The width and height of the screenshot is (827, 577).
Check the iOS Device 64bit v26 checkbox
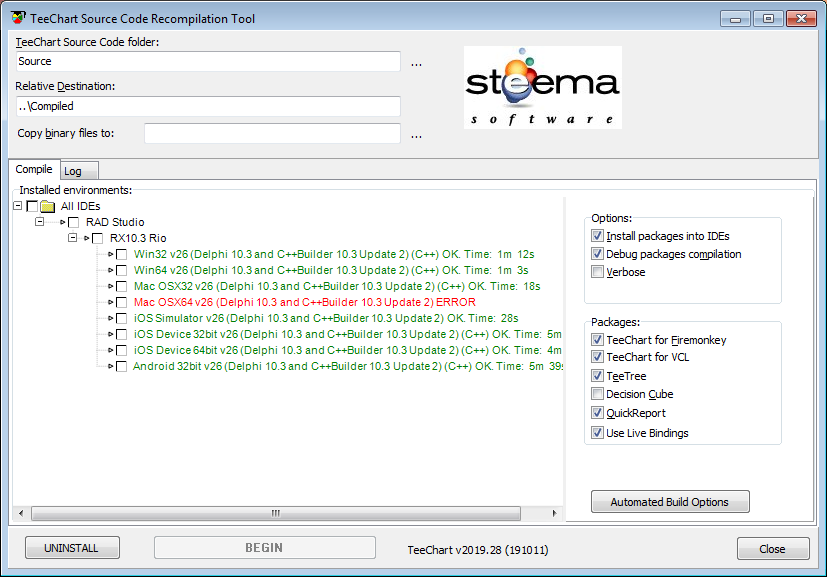(121, 350)
